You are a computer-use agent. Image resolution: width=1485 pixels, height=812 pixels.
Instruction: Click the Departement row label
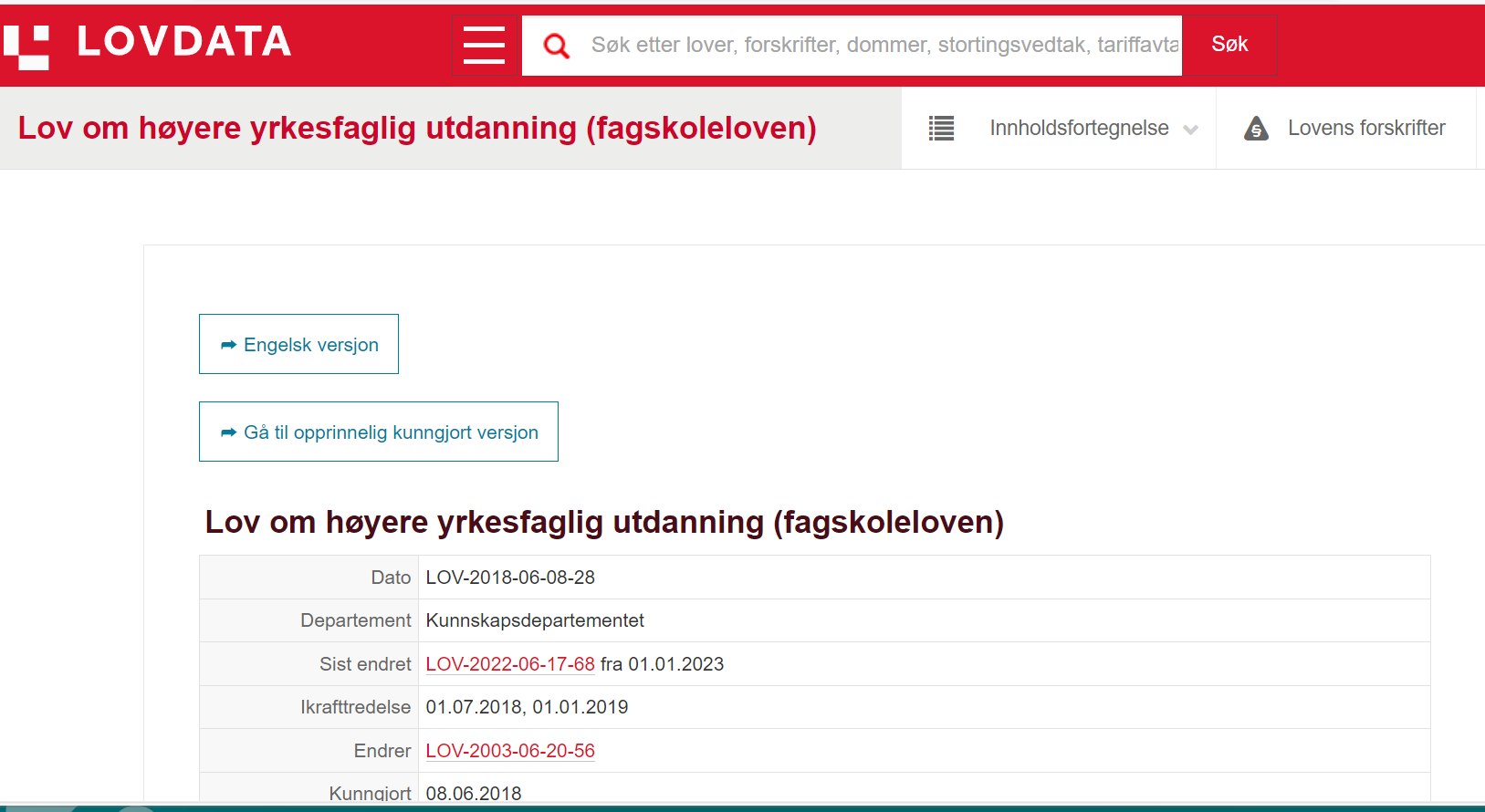356,620
